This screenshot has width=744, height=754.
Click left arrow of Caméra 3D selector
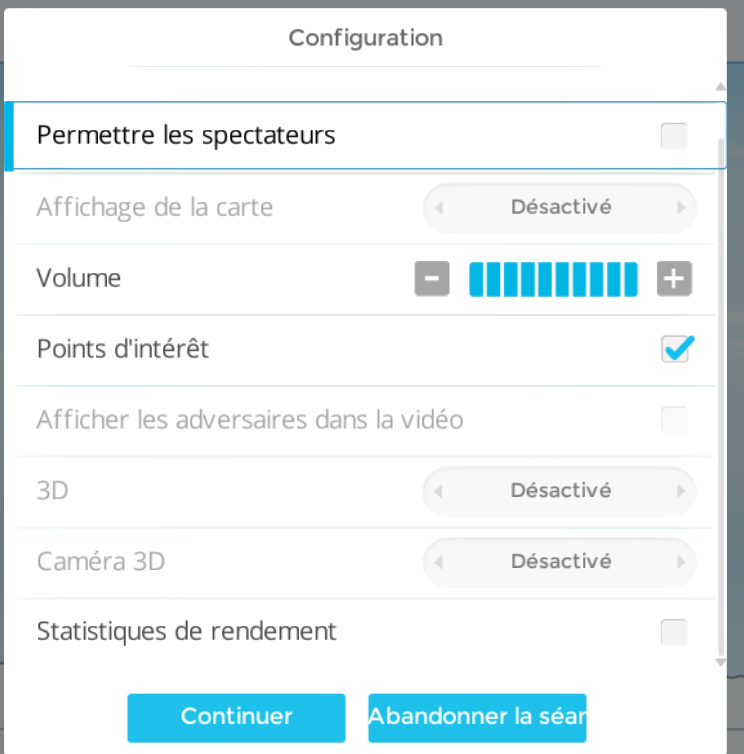[x=438, y=562]
